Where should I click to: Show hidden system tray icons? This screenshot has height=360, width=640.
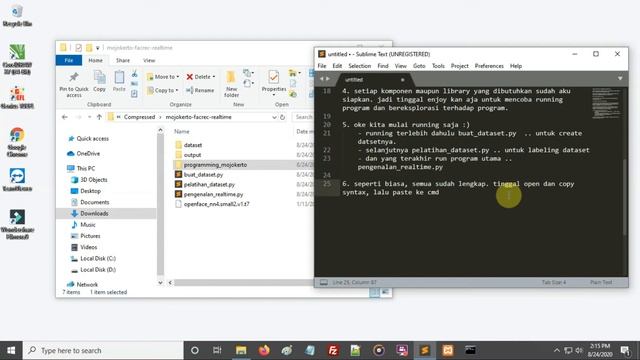(x=556, y=350)
